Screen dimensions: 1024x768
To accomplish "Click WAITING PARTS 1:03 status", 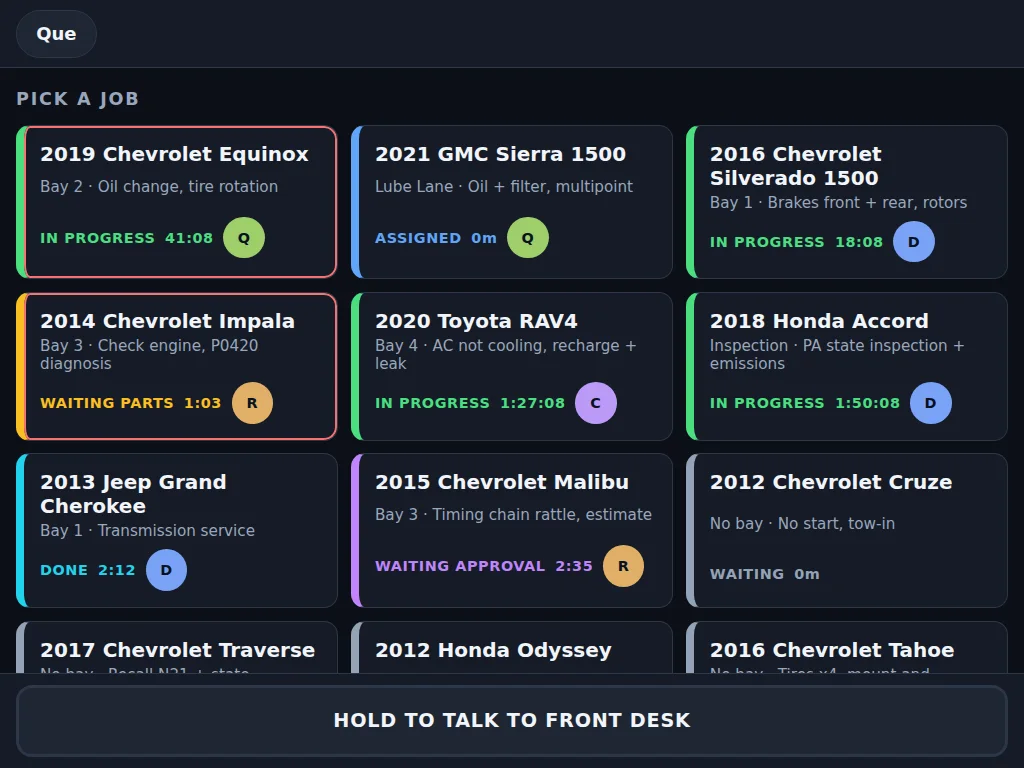I will pos(131,403).
